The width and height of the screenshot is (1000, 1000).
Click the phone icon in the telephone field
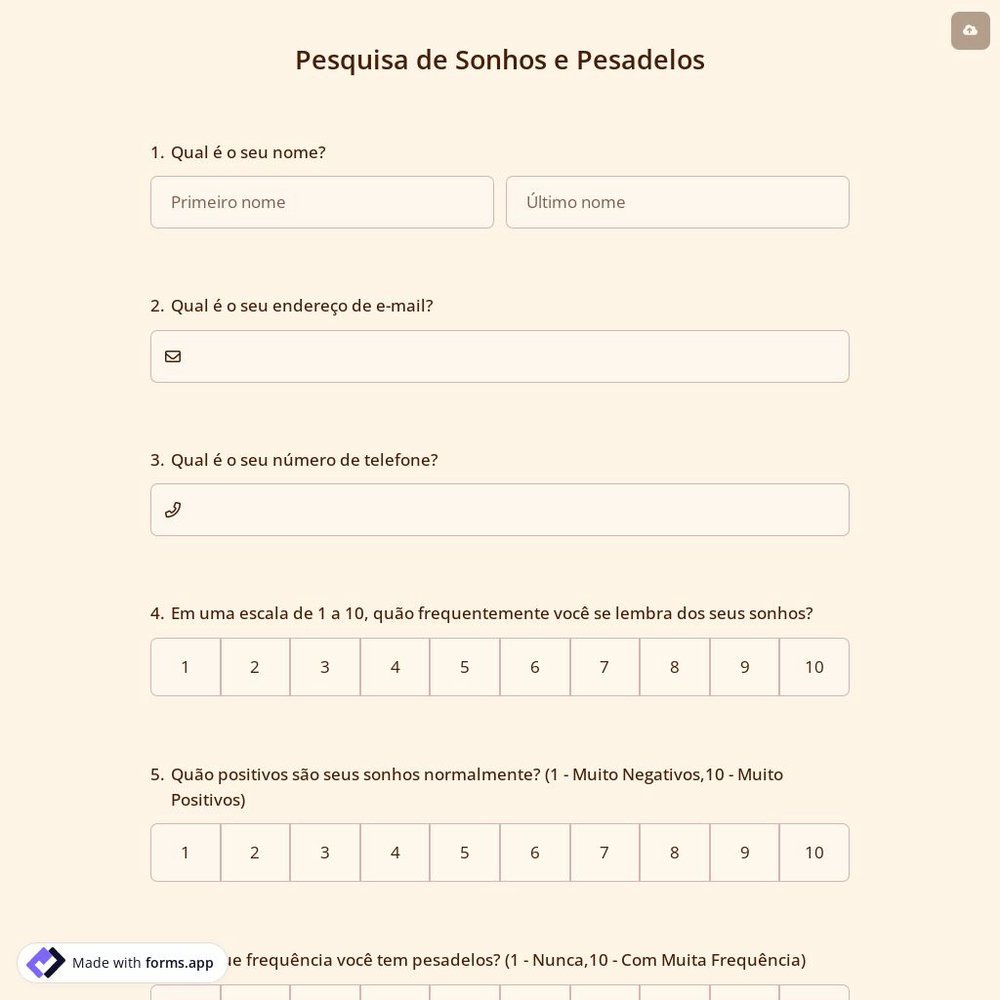click(173, 509)
